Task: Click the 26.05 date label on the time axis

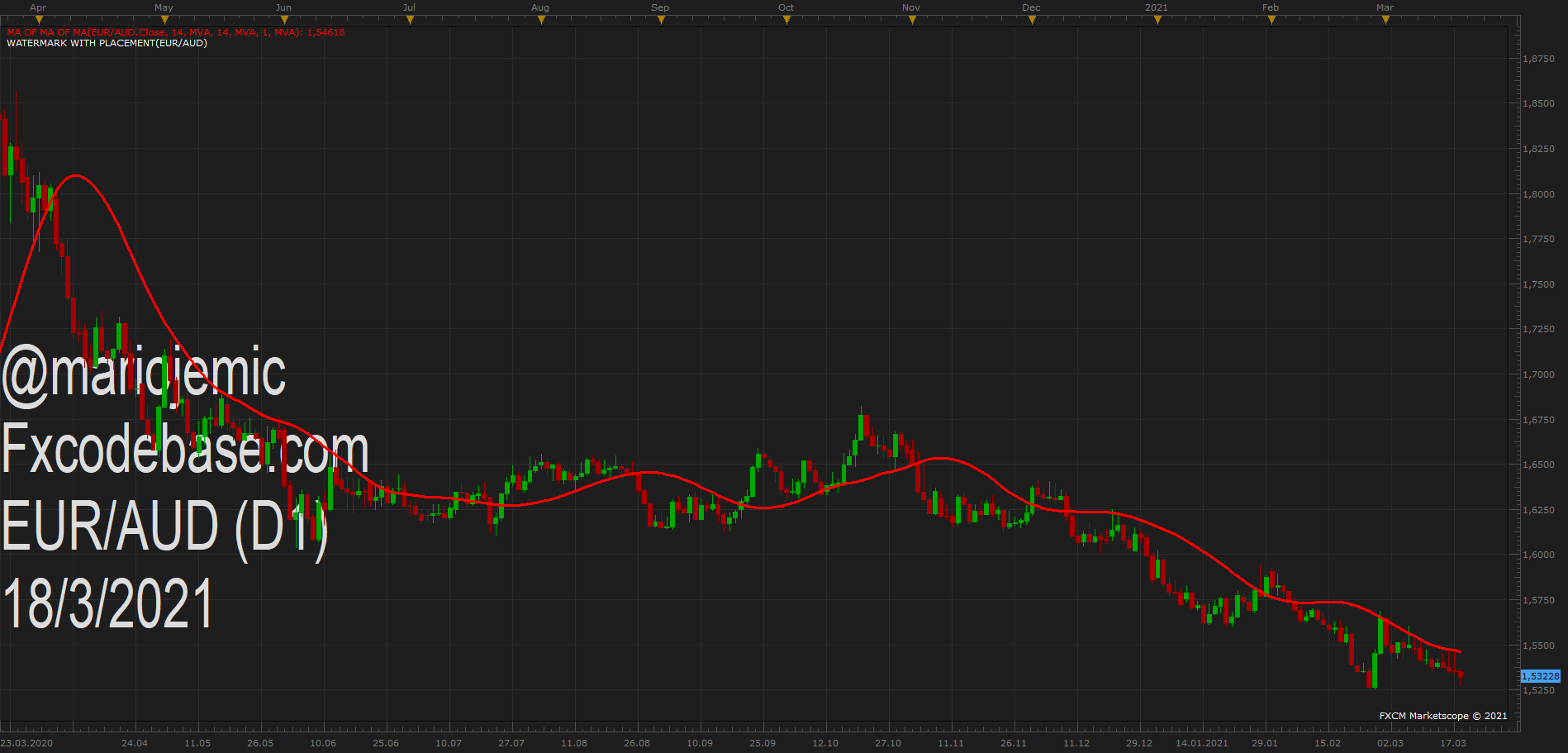Action: (260, 743)
